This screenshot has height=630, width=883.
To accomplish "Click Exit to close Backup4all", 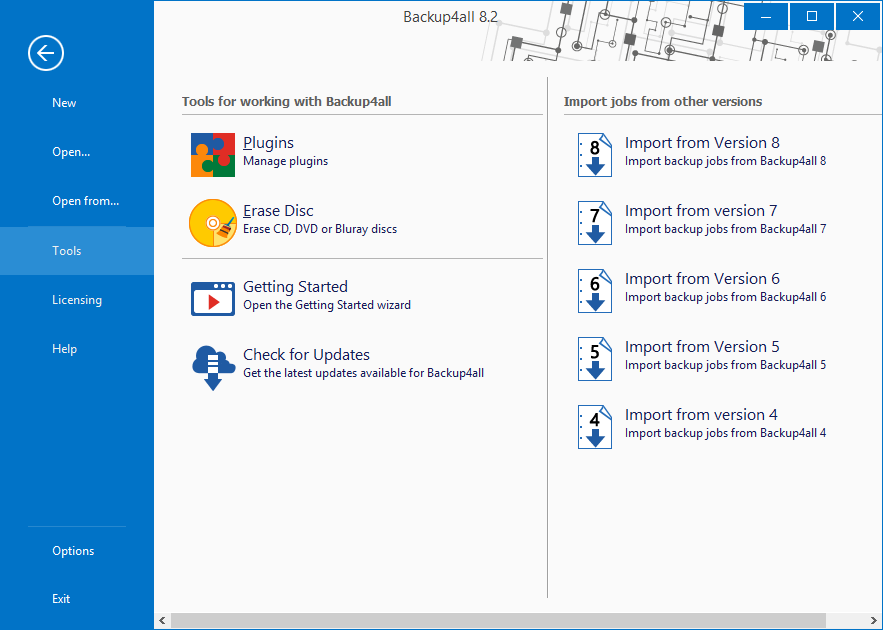I will 60,598.
